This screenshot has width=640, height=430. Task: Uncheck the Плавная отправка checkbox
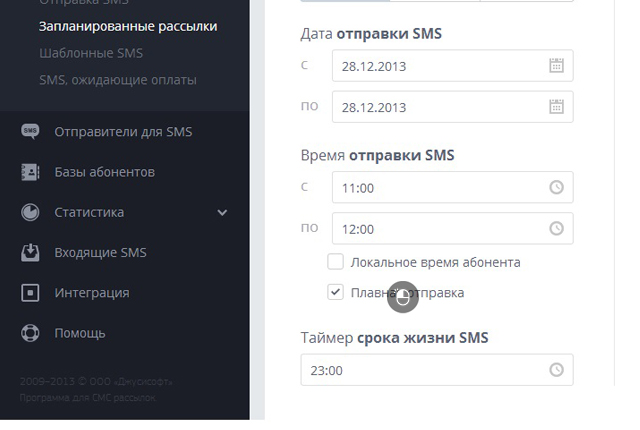click(336, 293)
